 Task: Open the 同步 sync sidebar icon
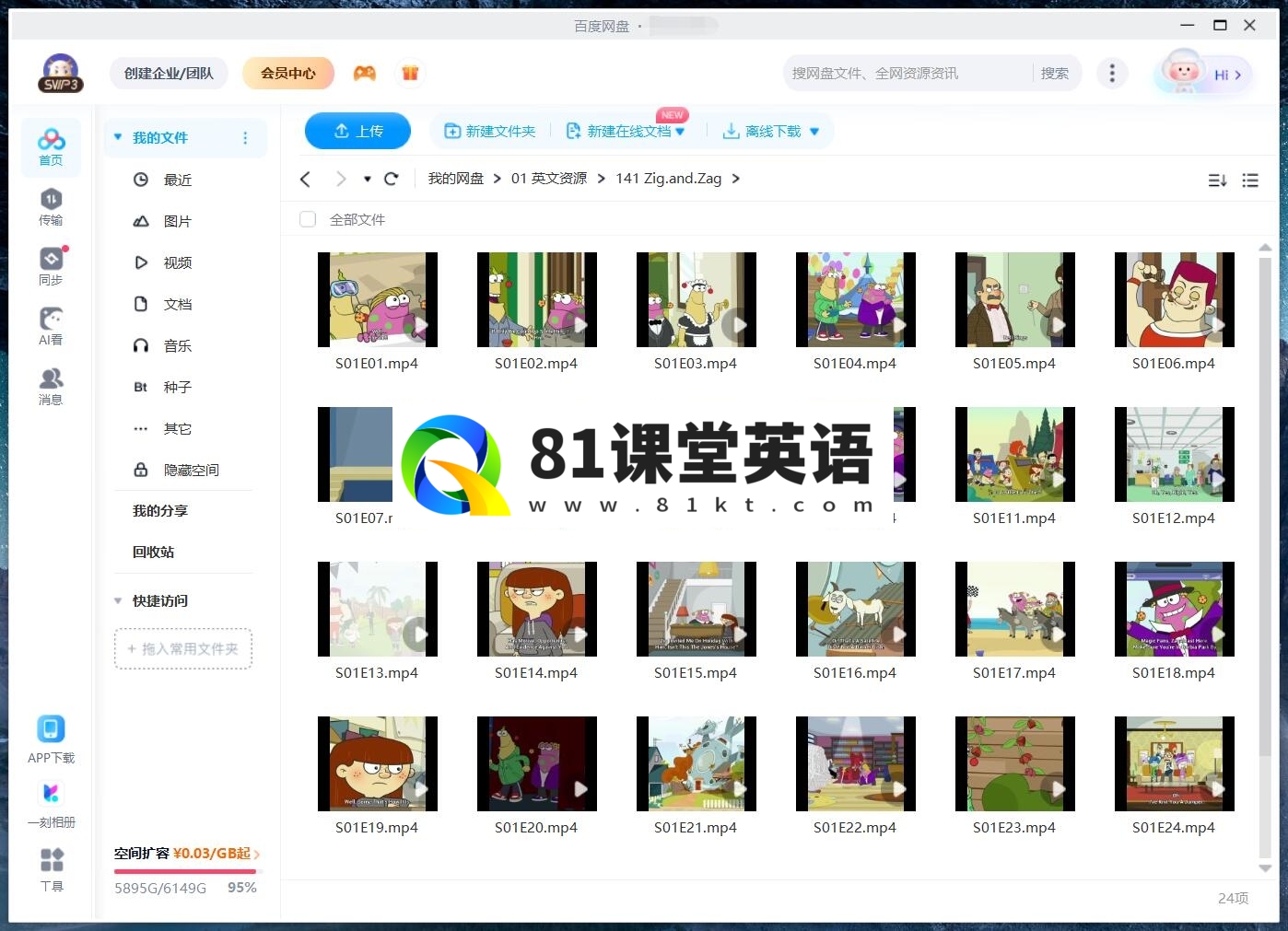[x=51, y=267]
